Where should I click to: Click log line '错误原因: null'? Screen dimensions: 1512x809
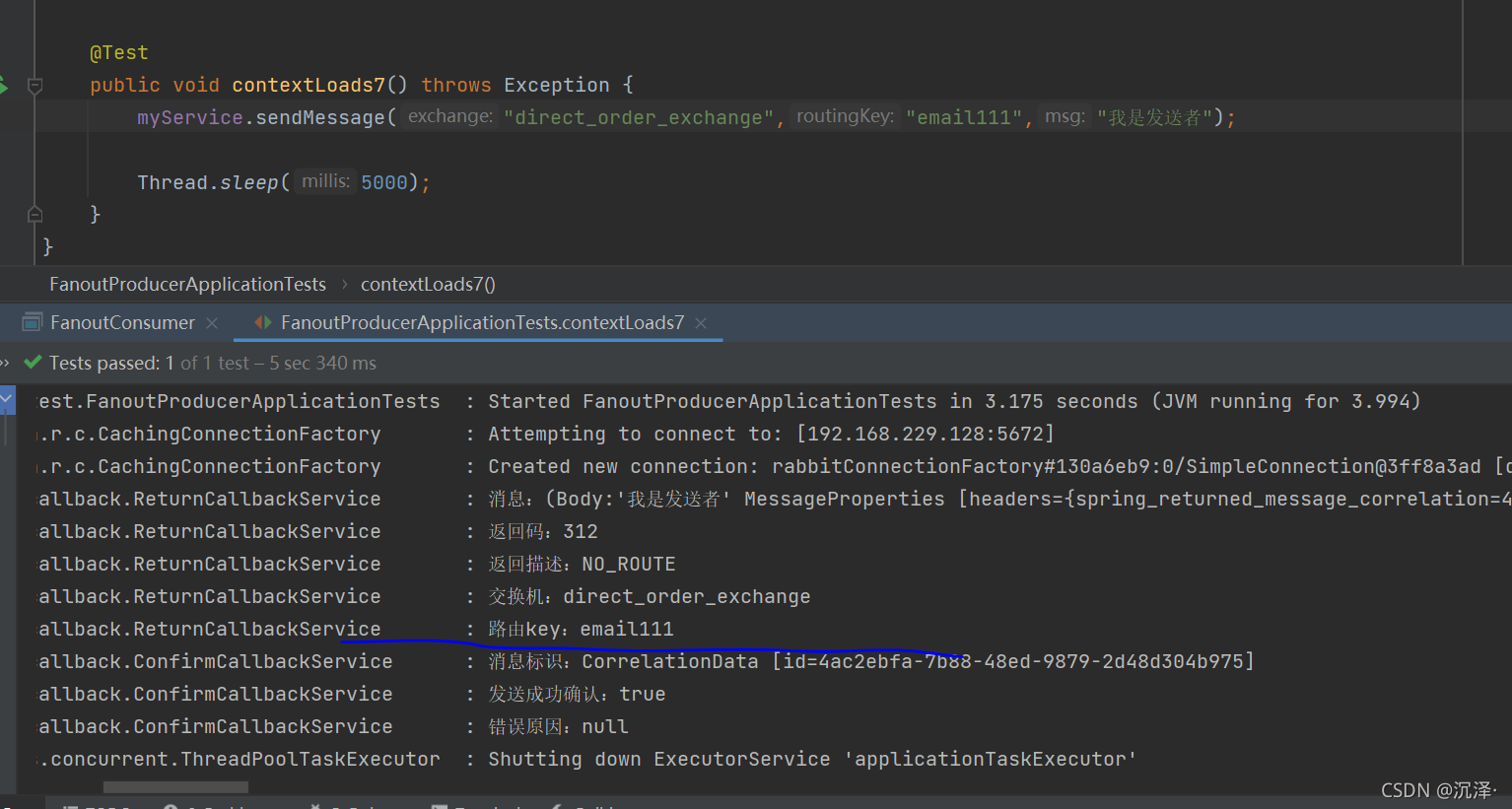[558, 726]
